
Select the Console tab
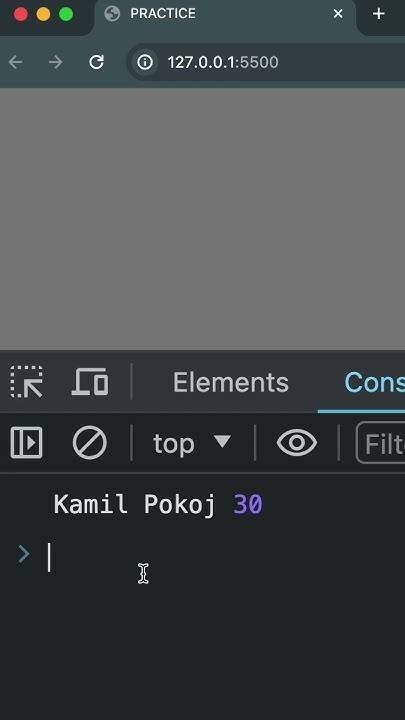(x=374, y=382)
